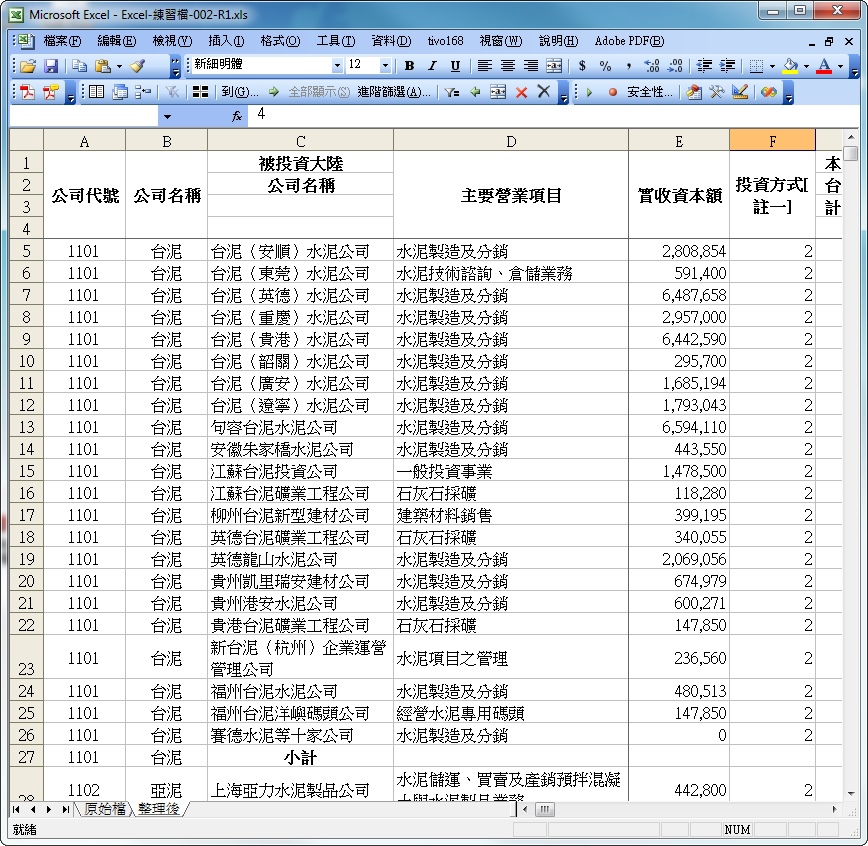The width and height of the screenshot is (868, 846).
Task: Click the 安全性... button
Action: click(x=649, y=92)
